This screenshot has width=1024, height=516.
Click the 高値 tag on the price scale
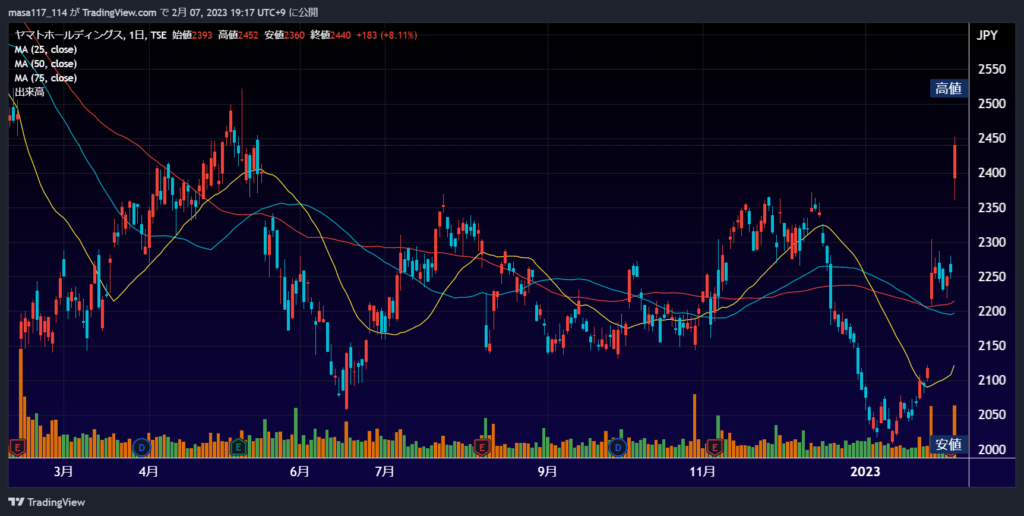tap(948, 88)
